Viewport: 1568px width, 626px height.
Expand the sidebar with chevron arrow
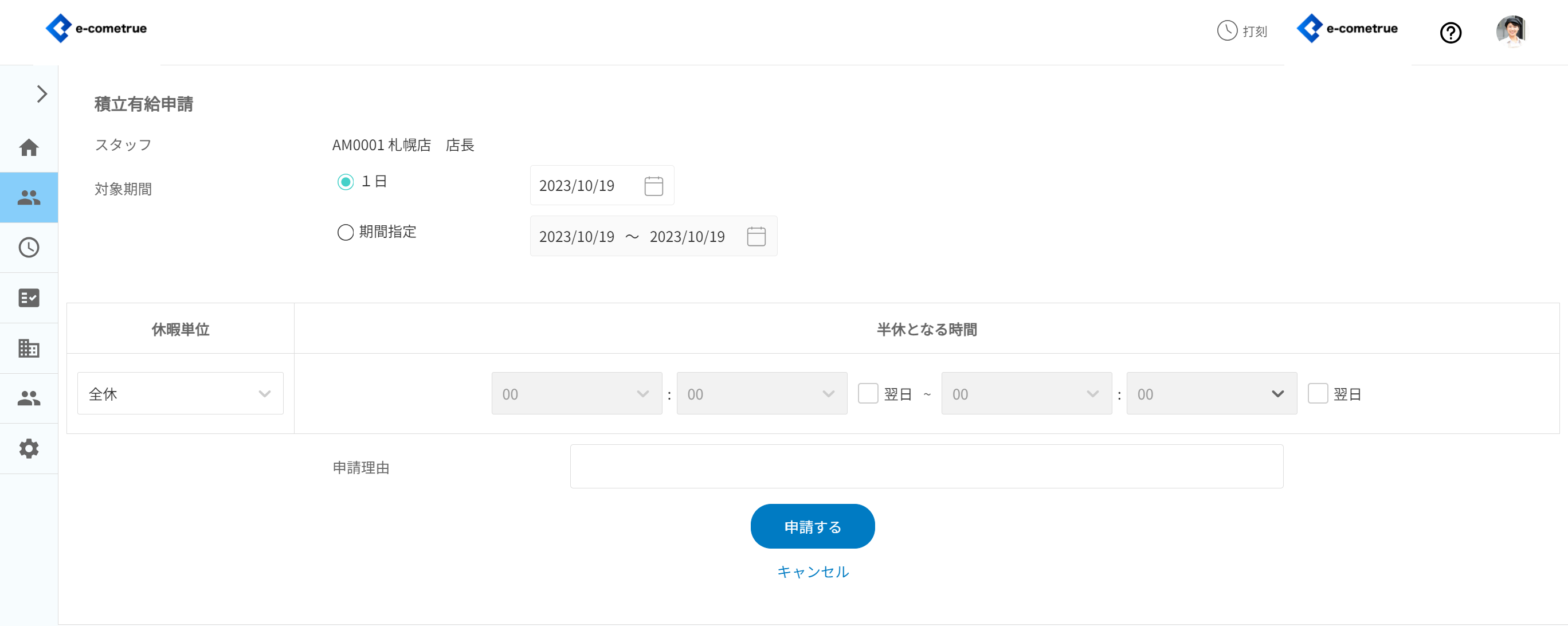41,94
